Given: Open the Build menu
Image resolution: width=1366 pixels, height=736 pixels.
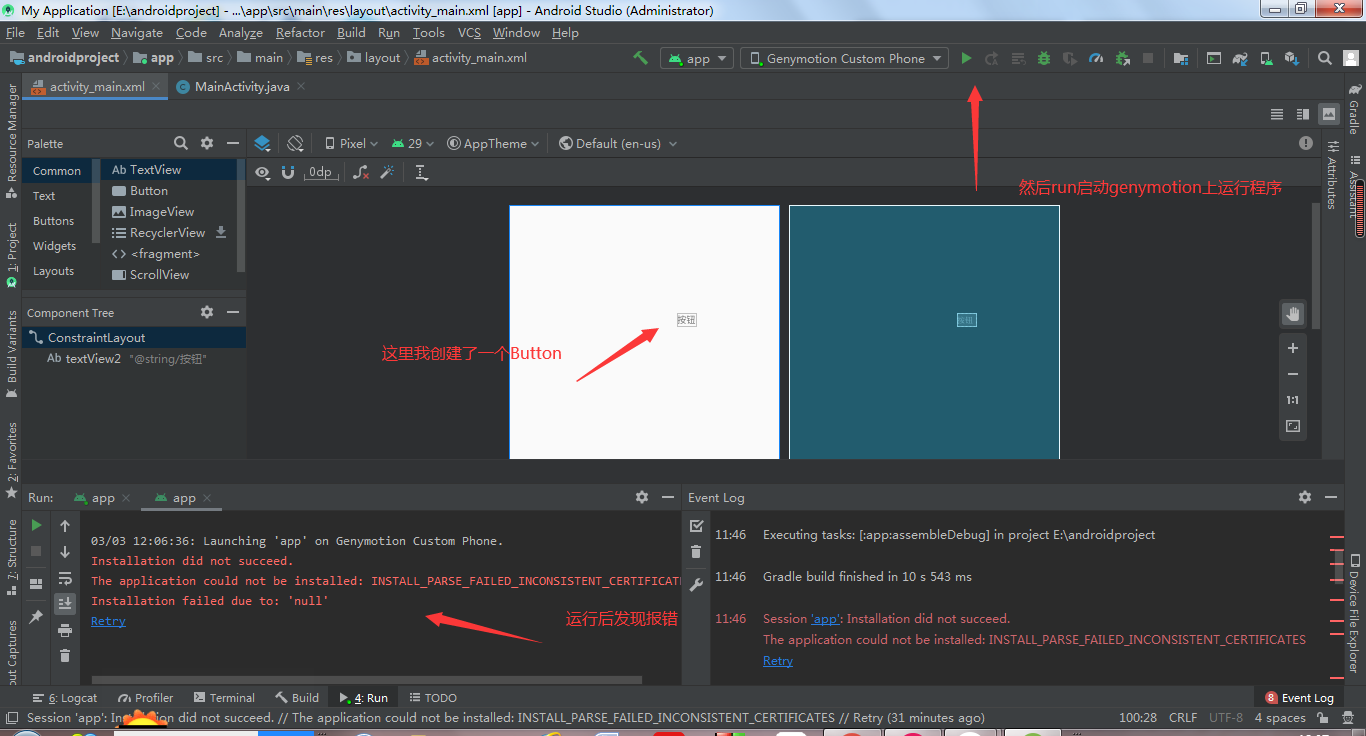Looking at the screenshot, I should (351, 32).
